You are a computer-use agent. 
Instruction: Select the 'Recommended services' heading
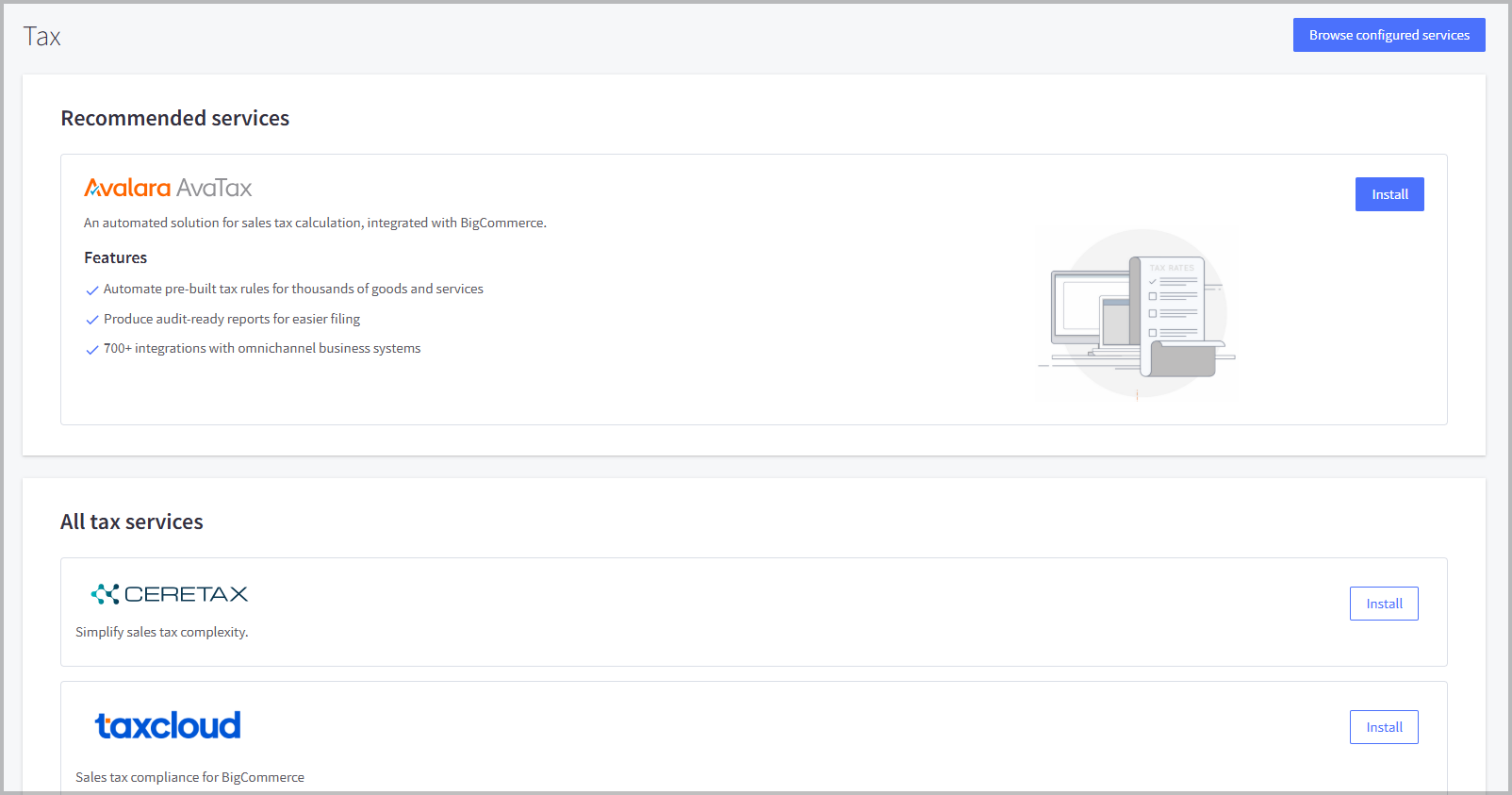point(175,118)
